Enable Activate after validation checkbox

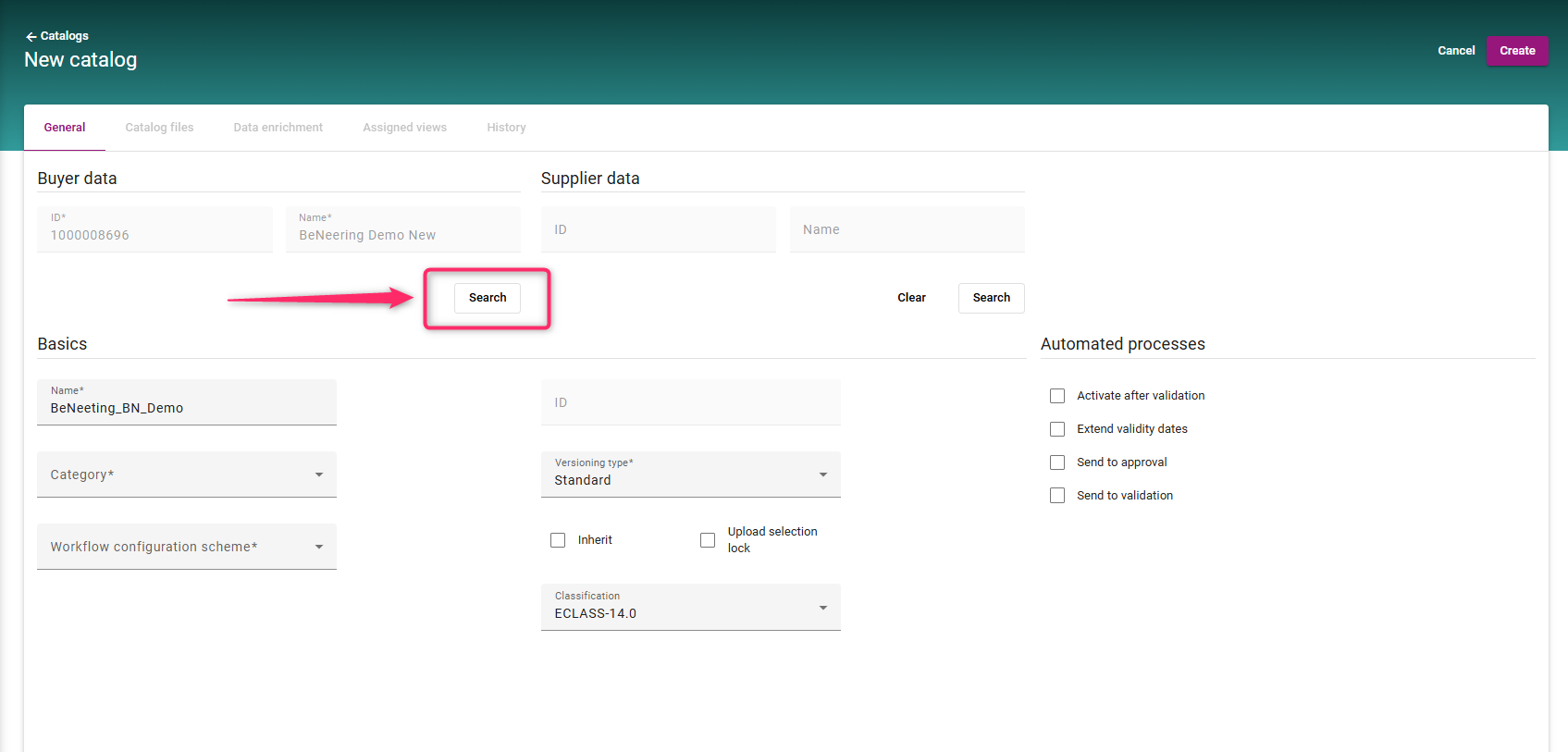pyautogui.click(x=1057, y=396)
